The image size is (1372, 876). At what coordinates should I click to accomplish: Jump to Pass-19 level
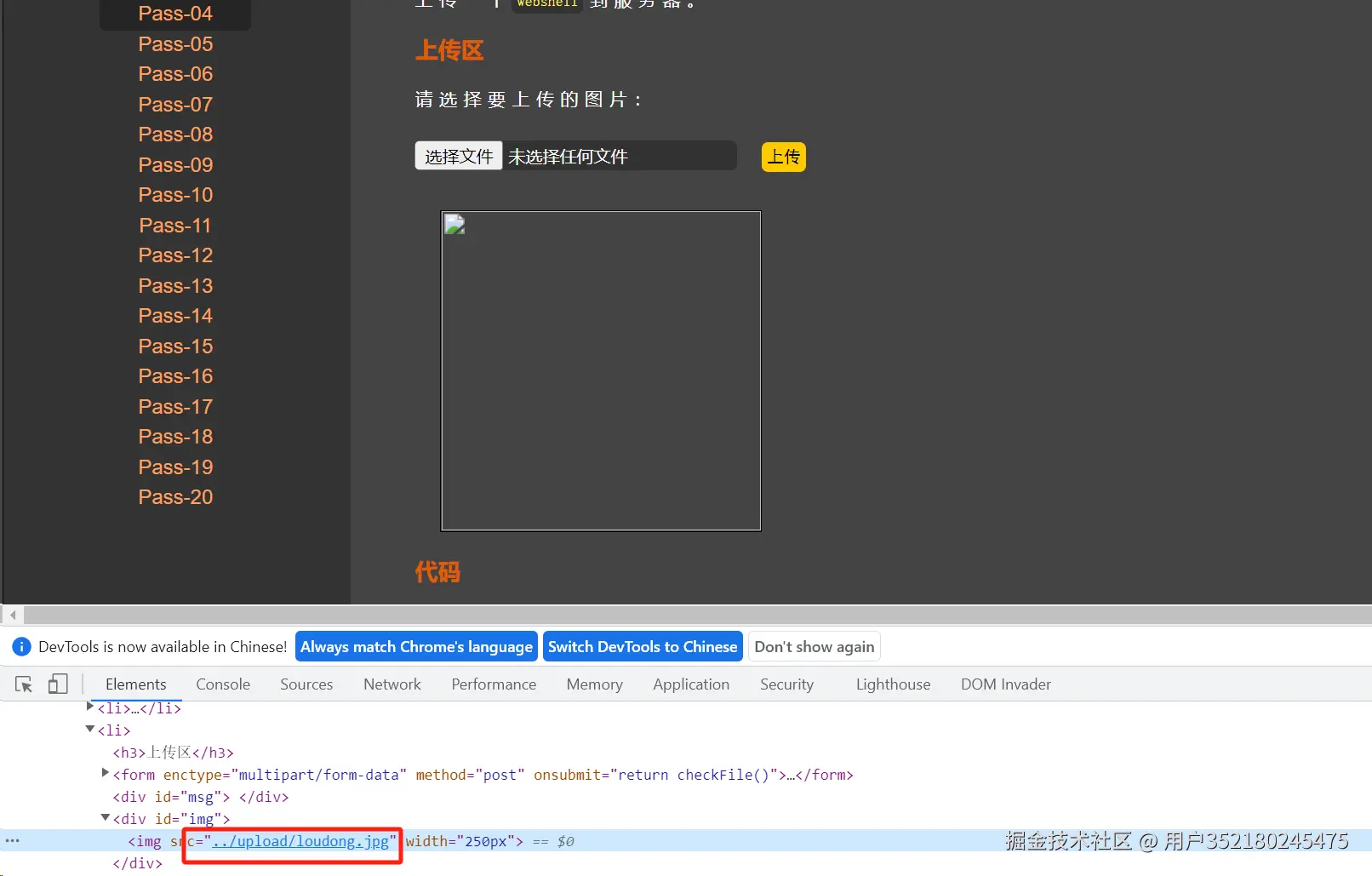coord(175,467)
